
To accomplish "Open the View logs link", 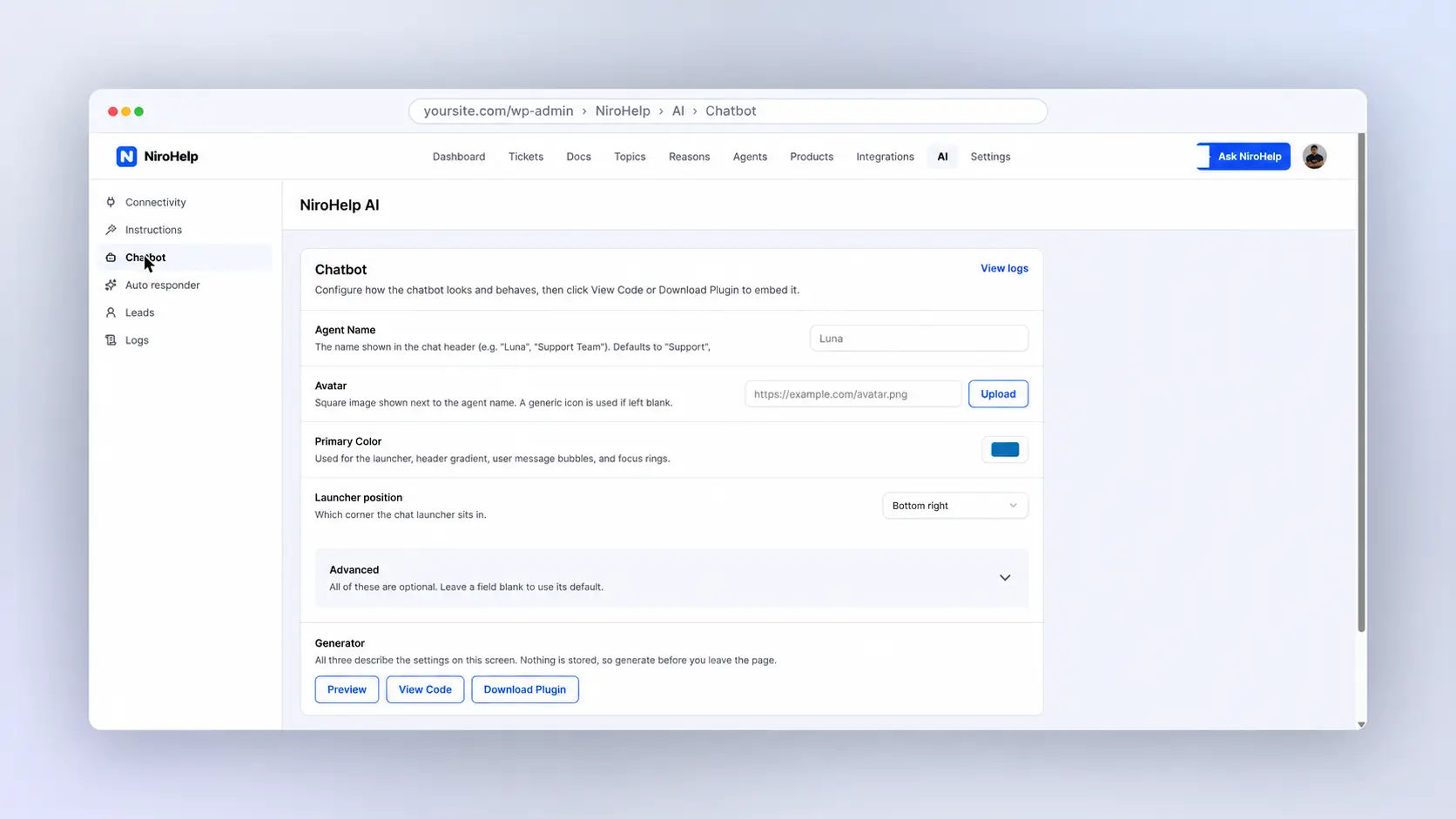I will tap(1004, 269).
